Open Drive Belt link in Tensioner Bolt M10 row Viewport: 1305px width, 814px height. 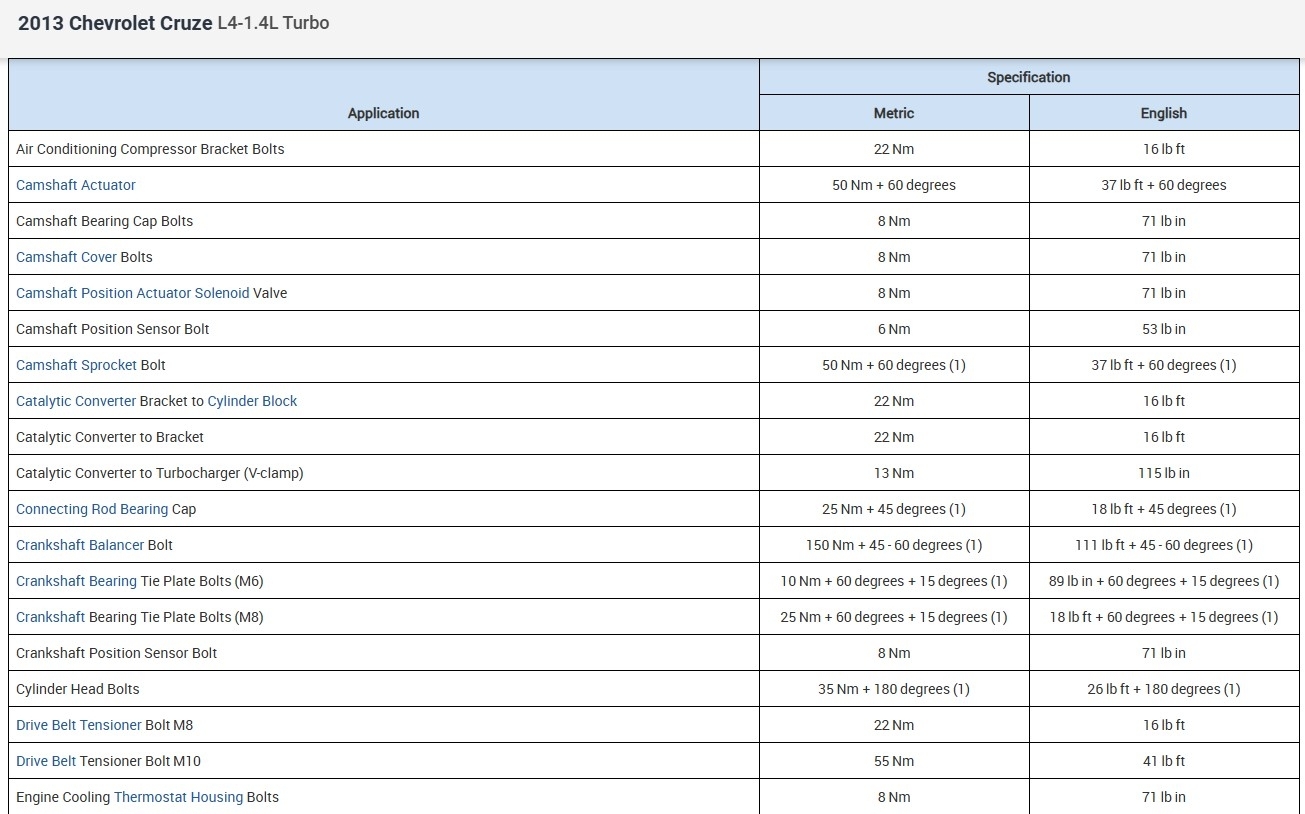[46, 761]
